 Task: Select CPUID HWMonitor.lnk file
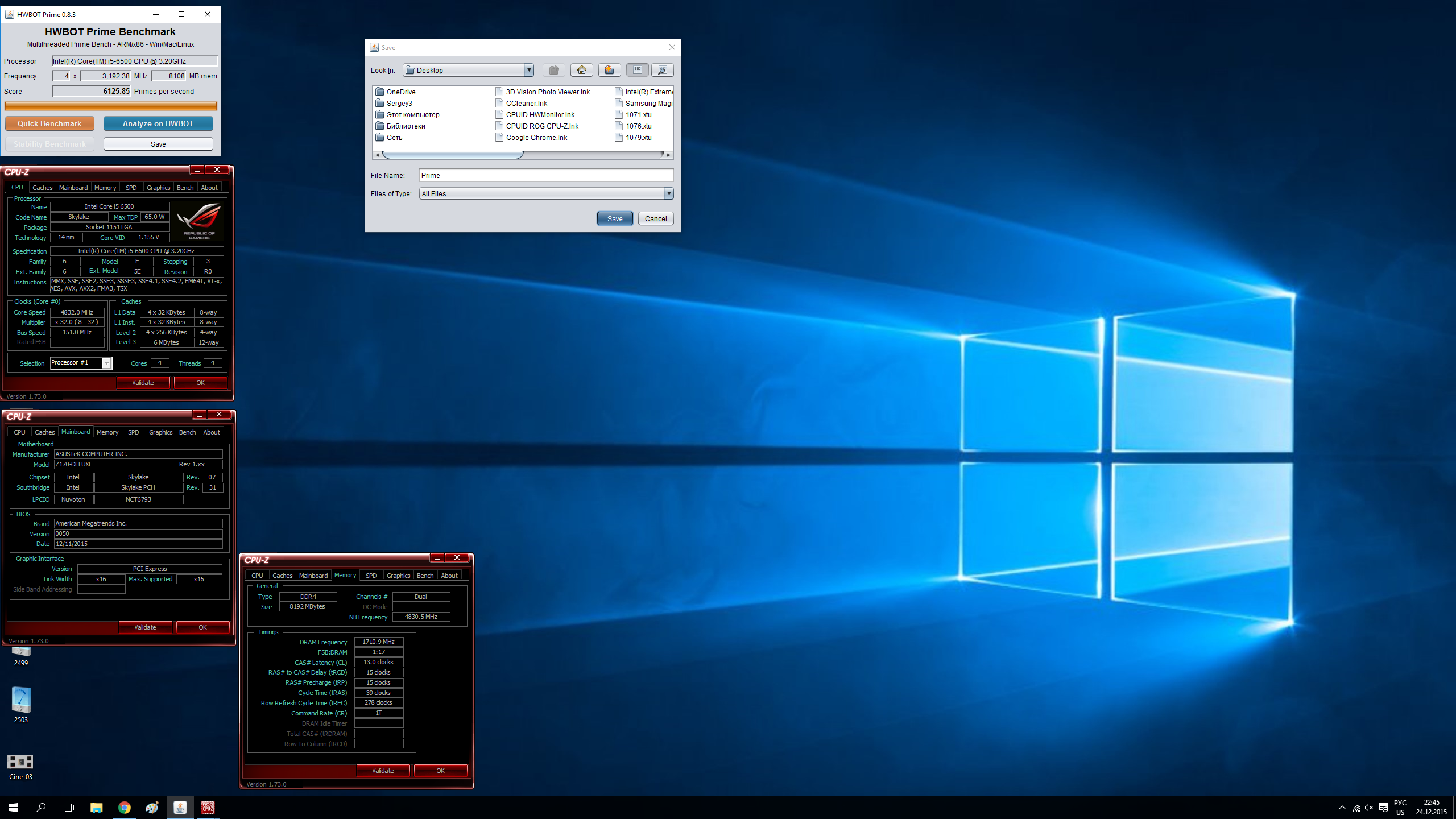(535, 114)
